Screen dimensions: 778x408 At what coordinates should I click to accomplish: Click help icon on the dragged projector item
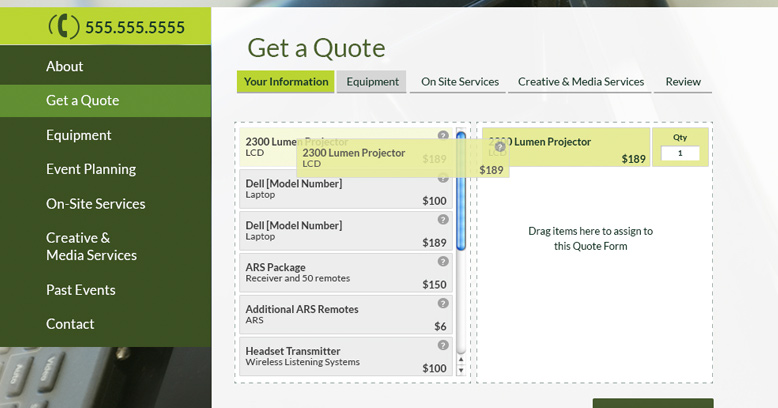click(500, 147)
